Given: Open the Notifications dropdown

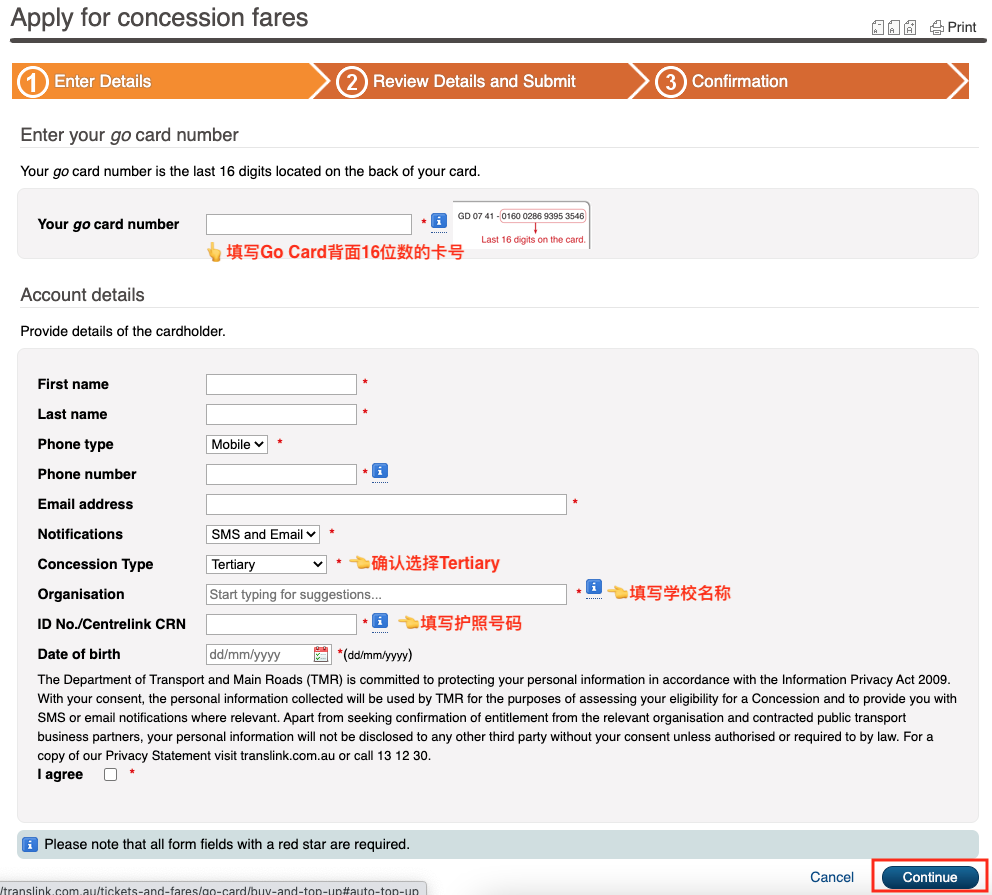Looking at the screenshot, I should (x=263, y=534).
